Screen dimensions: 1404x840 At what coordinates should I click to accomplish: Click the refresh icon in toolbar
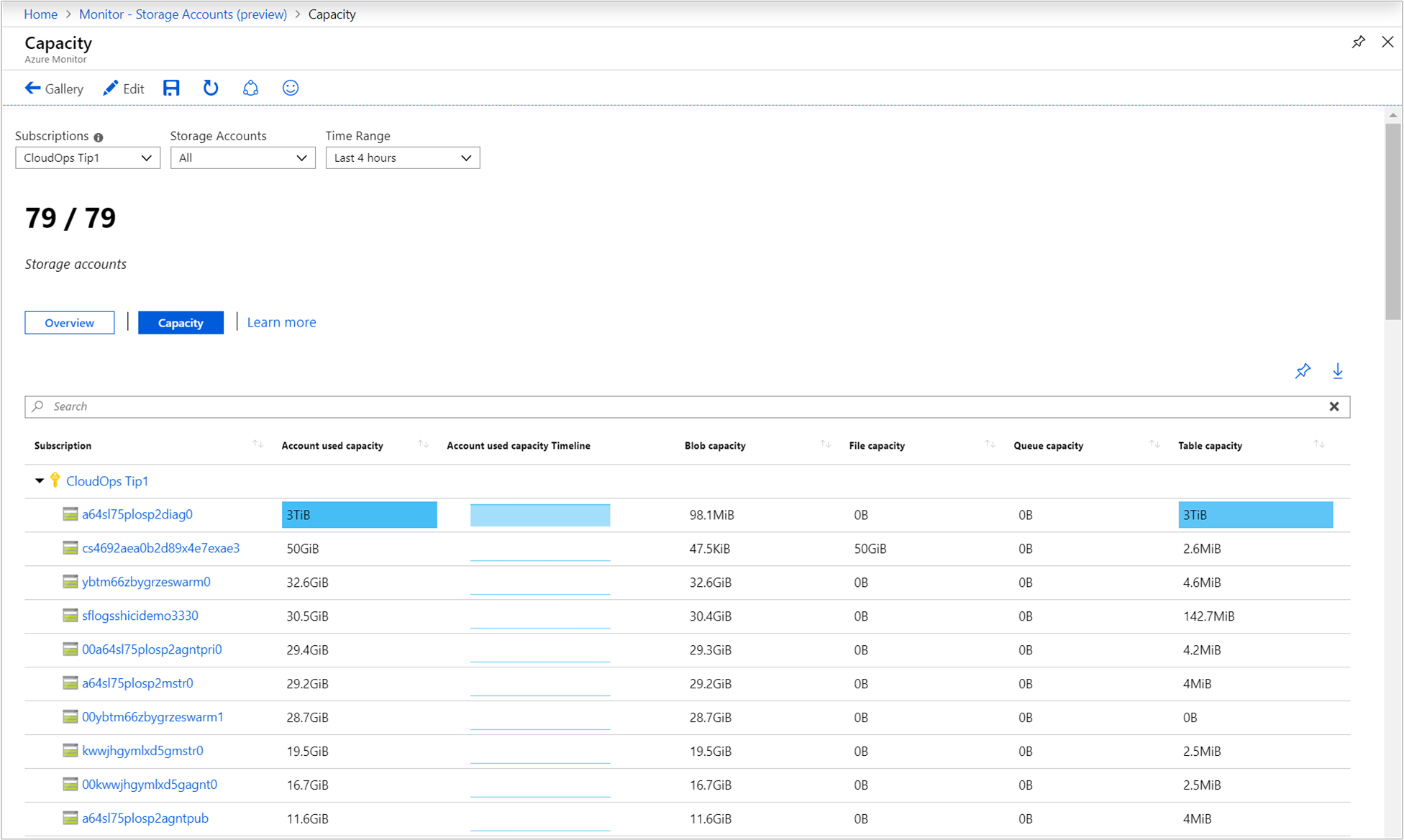[x=209, y=88]
